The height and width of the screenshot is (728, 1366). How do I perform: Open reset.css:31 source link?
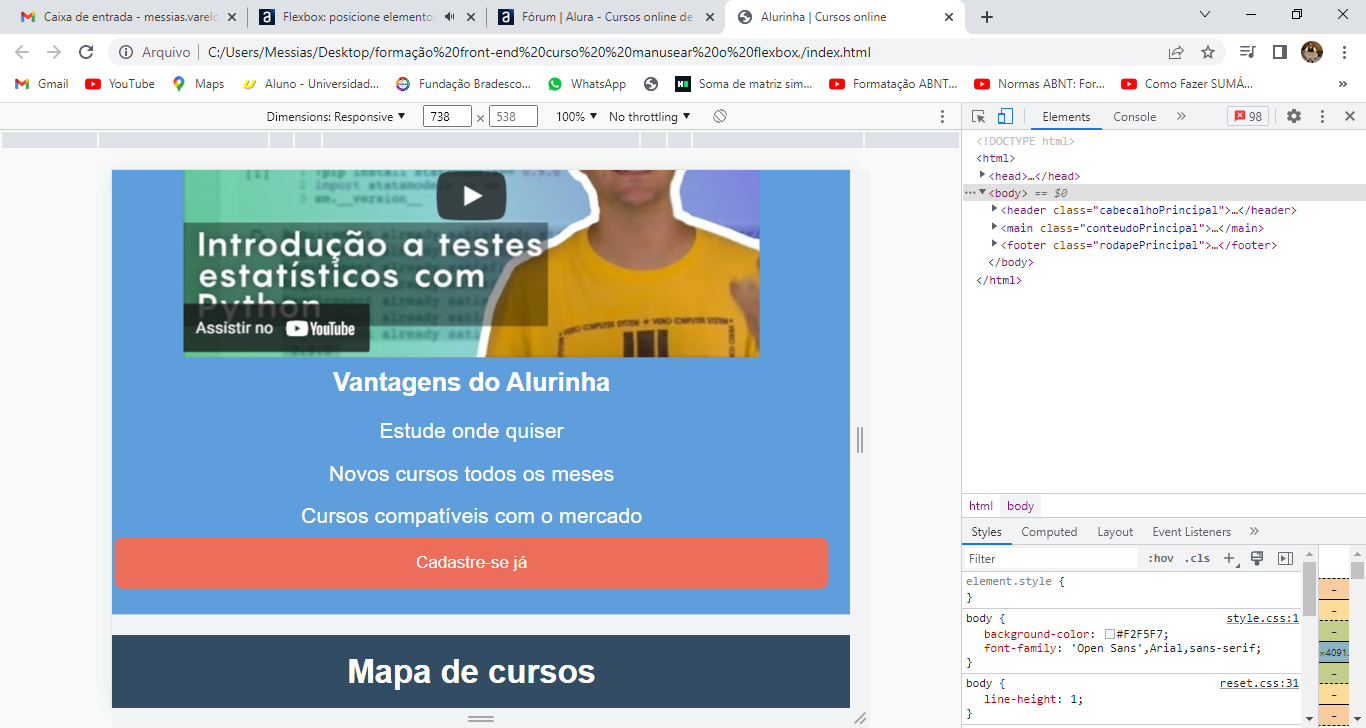pos(1259,683)
